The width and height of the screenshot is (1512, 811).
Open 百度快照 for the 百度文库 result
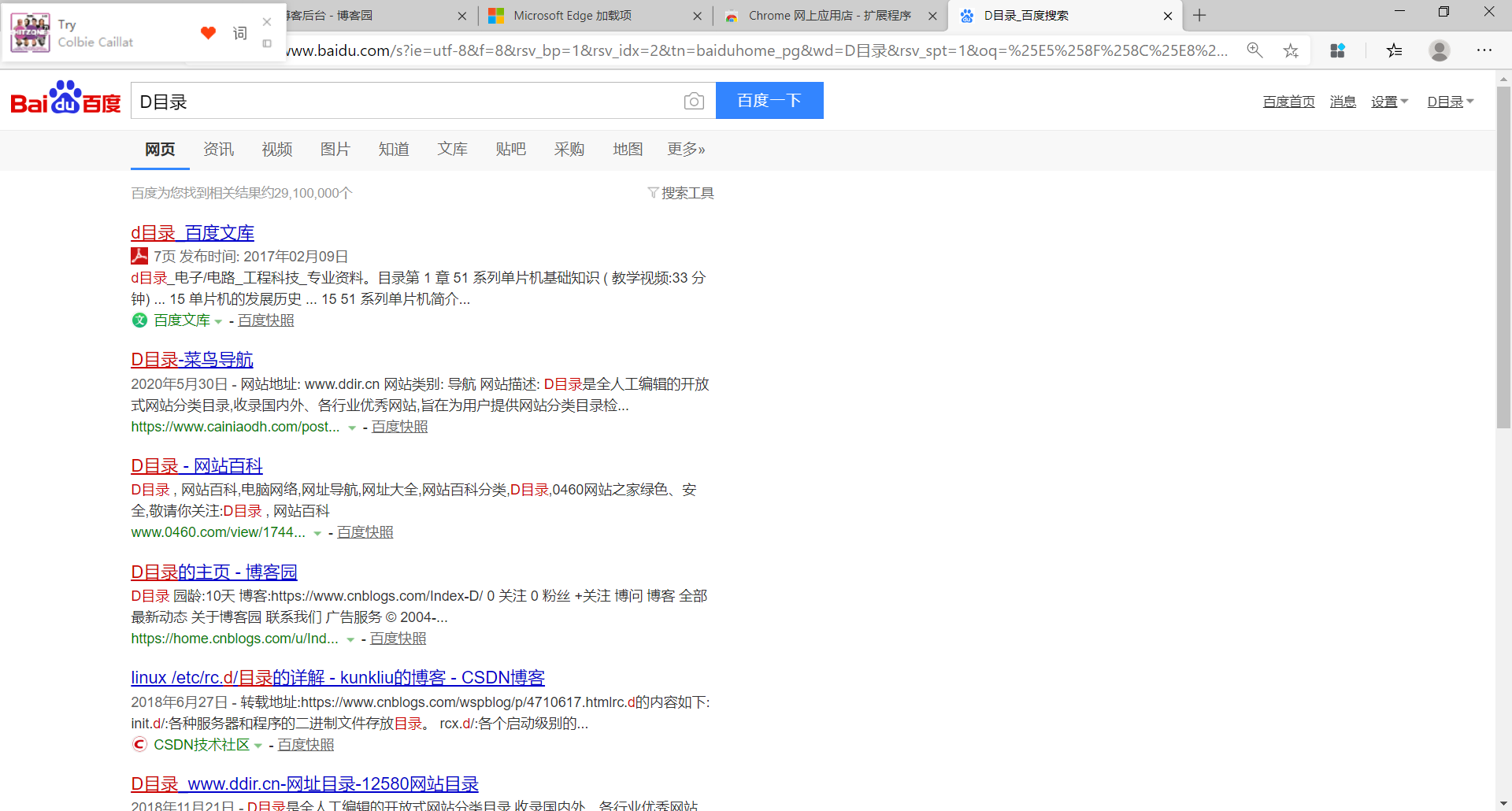pyautogui.click(x=266, y=320)
